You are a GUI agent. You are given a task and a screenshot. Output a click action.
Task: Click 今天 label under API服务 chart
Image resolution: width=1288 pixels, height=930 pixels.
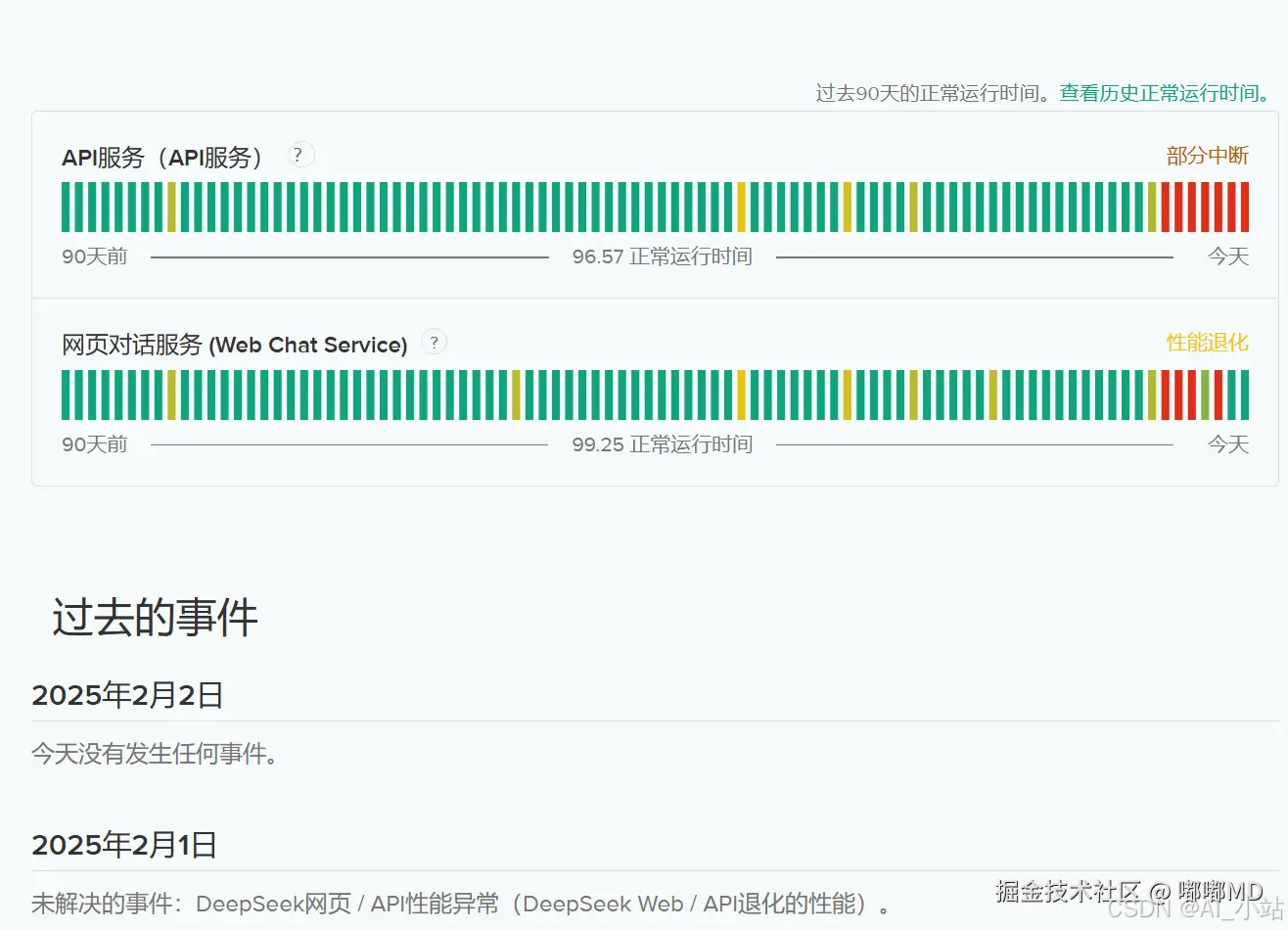[x=1228, y=256]
